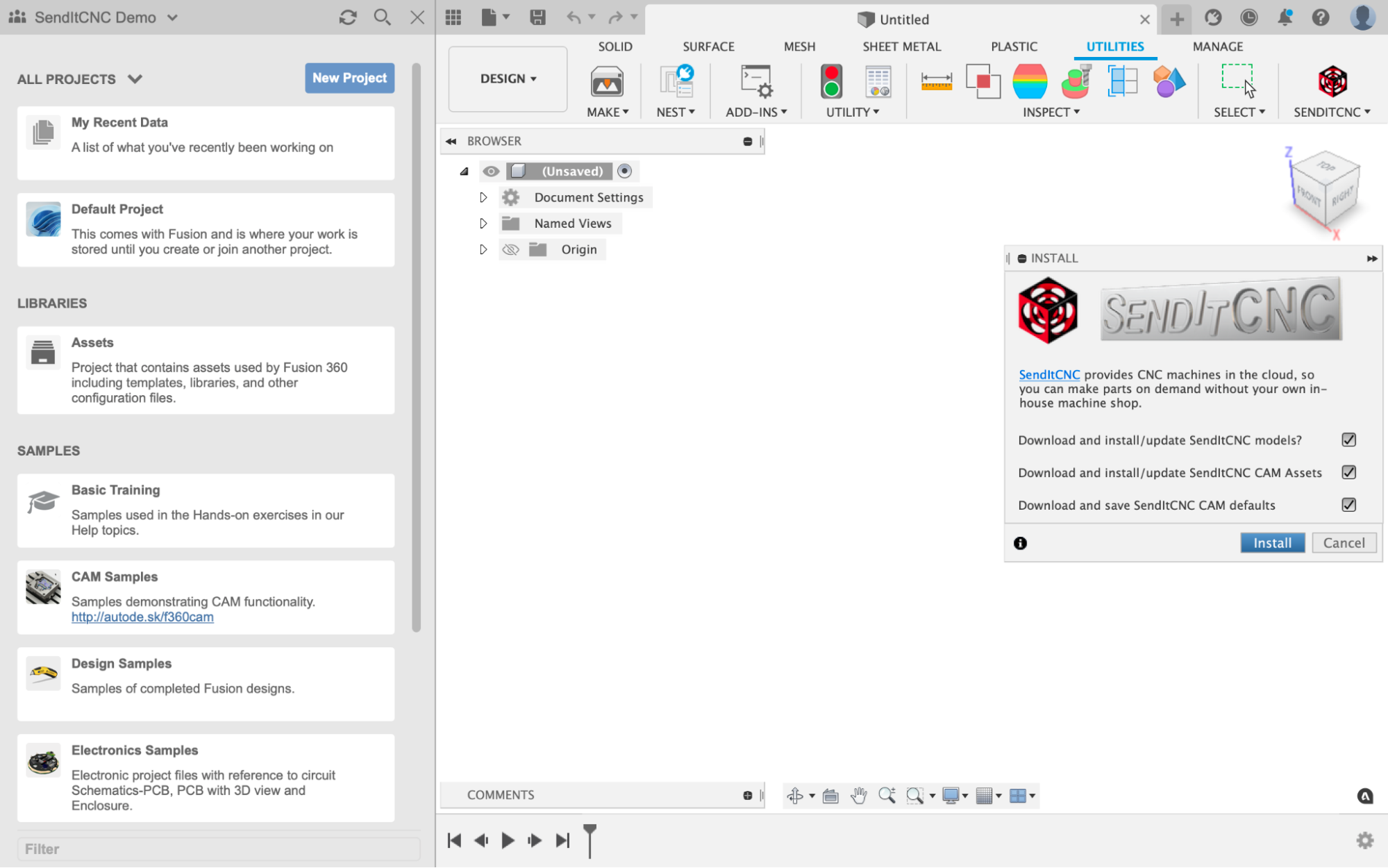Click the timeline position marker
The width and height of the screenshot is (1388, 868).
tap(590, 841)
